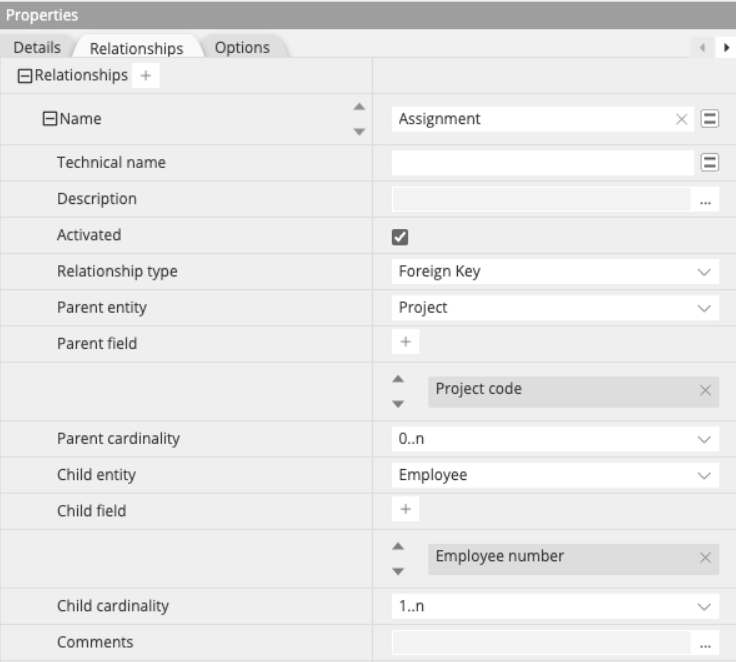The image size is (736, 662).
Task: Uncheck the Activated checkbox
Action: [400, 236]
